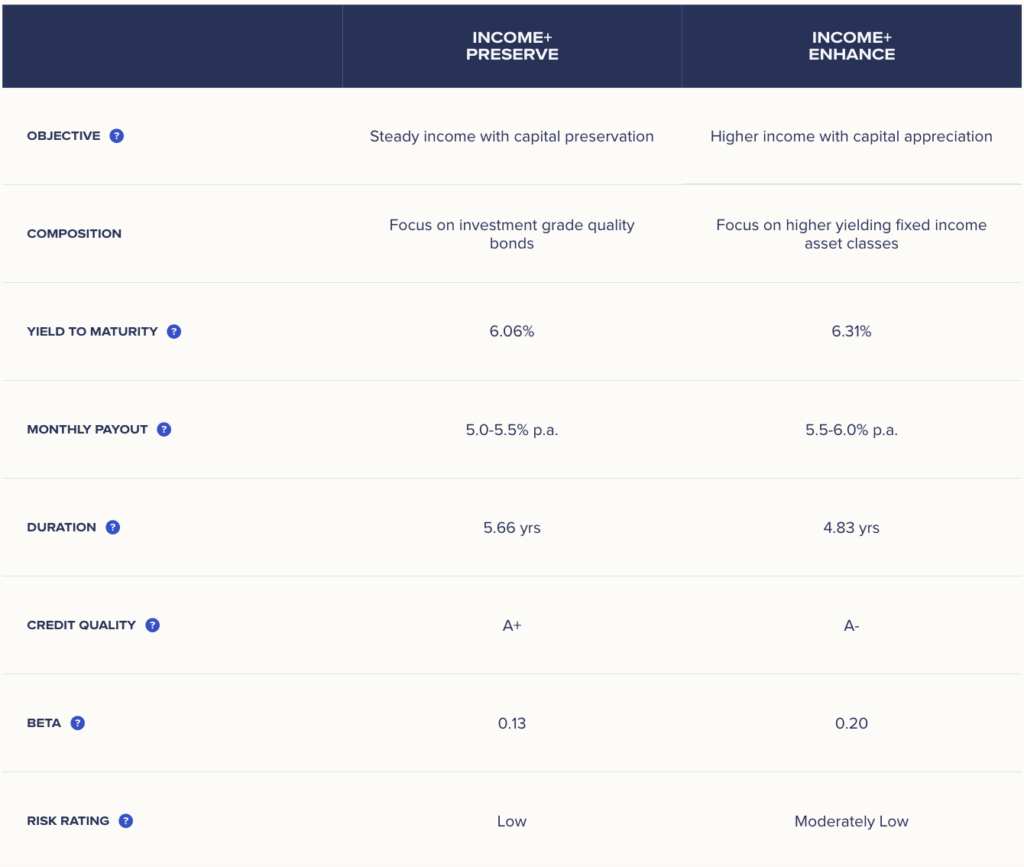Open the Yield to Maturity help tooltip

(x=174, y=331)
